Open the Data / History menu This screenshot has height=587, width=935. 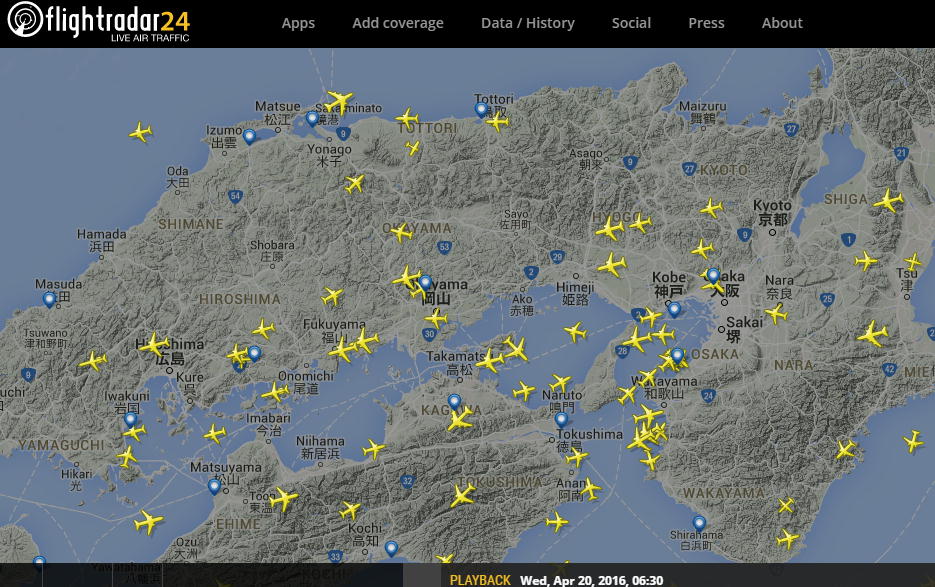(x=527, y=23)
